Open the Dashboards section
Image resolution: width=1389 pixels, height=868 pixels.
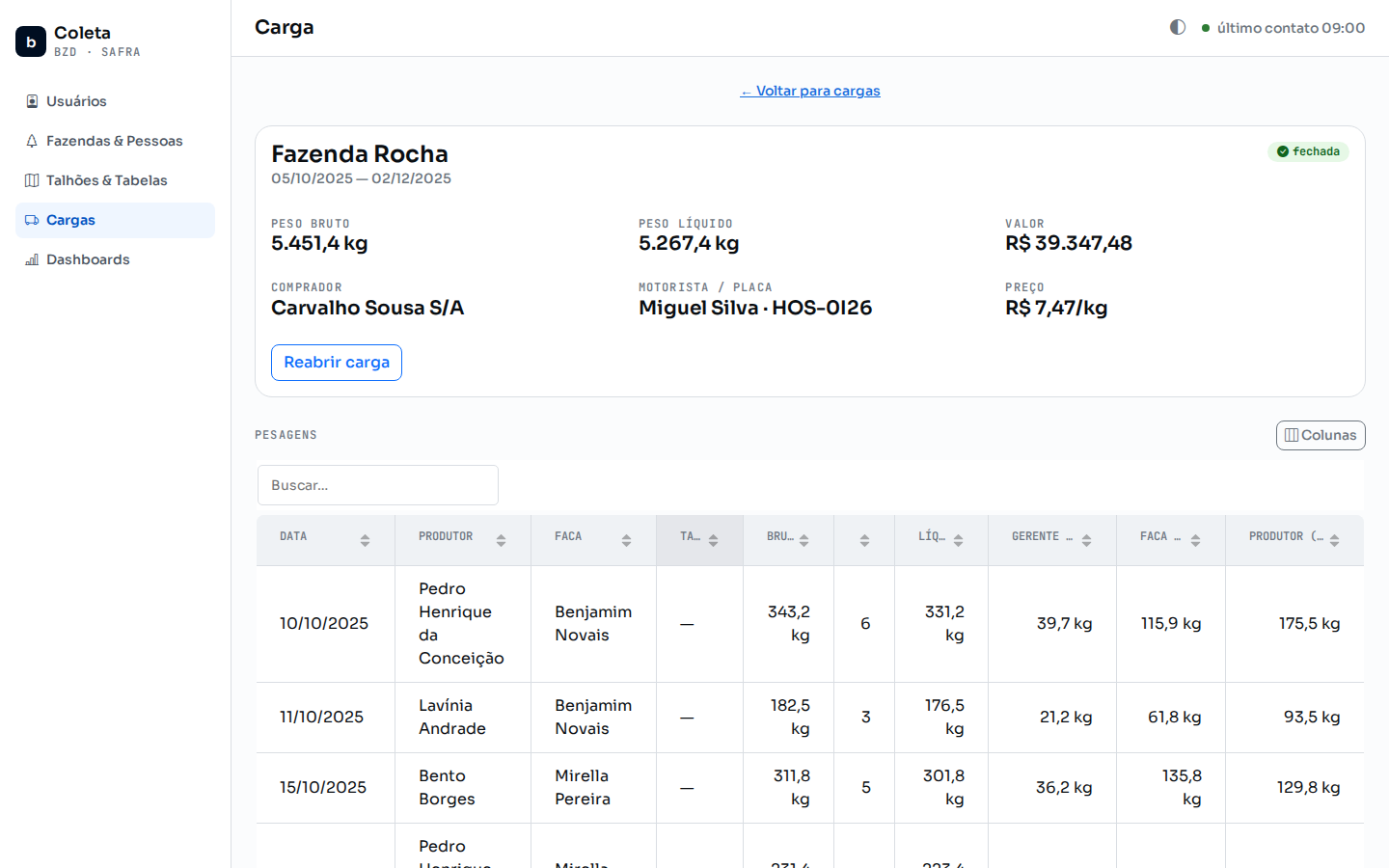click(115, 259)
